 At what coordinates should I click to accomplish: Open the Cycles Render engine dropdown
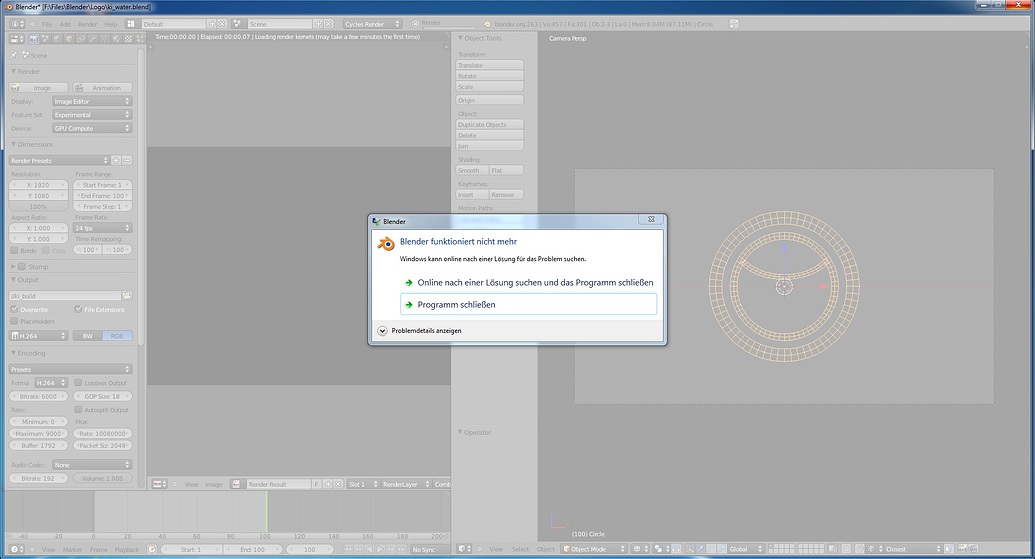pos(372,24)
